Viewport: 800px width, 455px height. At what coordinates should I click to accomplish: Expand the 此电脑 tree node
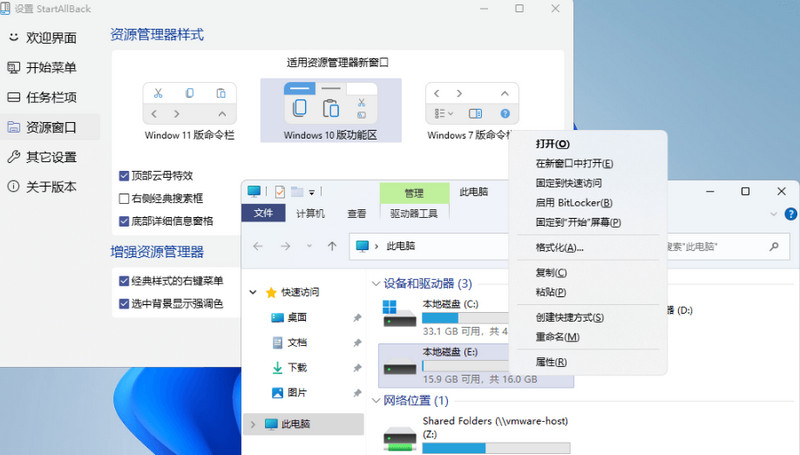[253, 424]
